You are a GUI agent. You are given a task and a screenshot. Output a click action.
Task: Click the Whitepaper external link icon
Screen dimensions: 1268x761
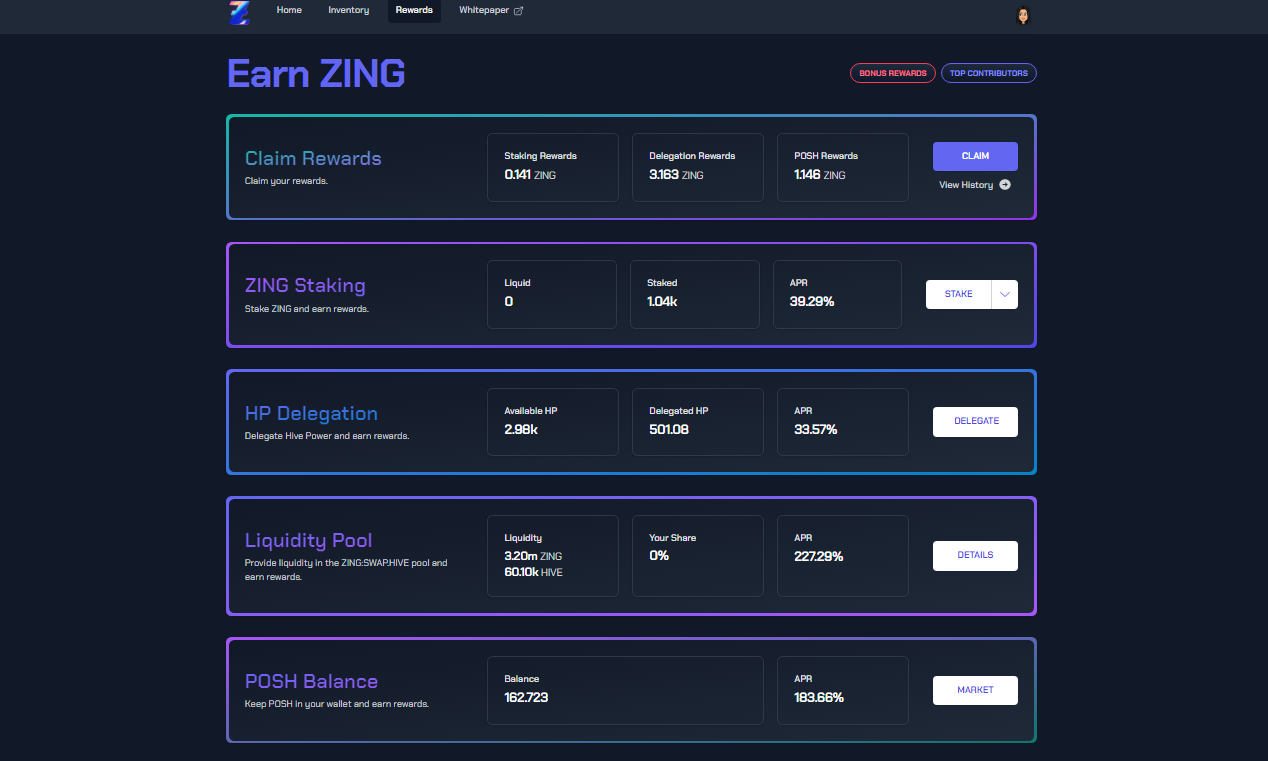(518, 11)
